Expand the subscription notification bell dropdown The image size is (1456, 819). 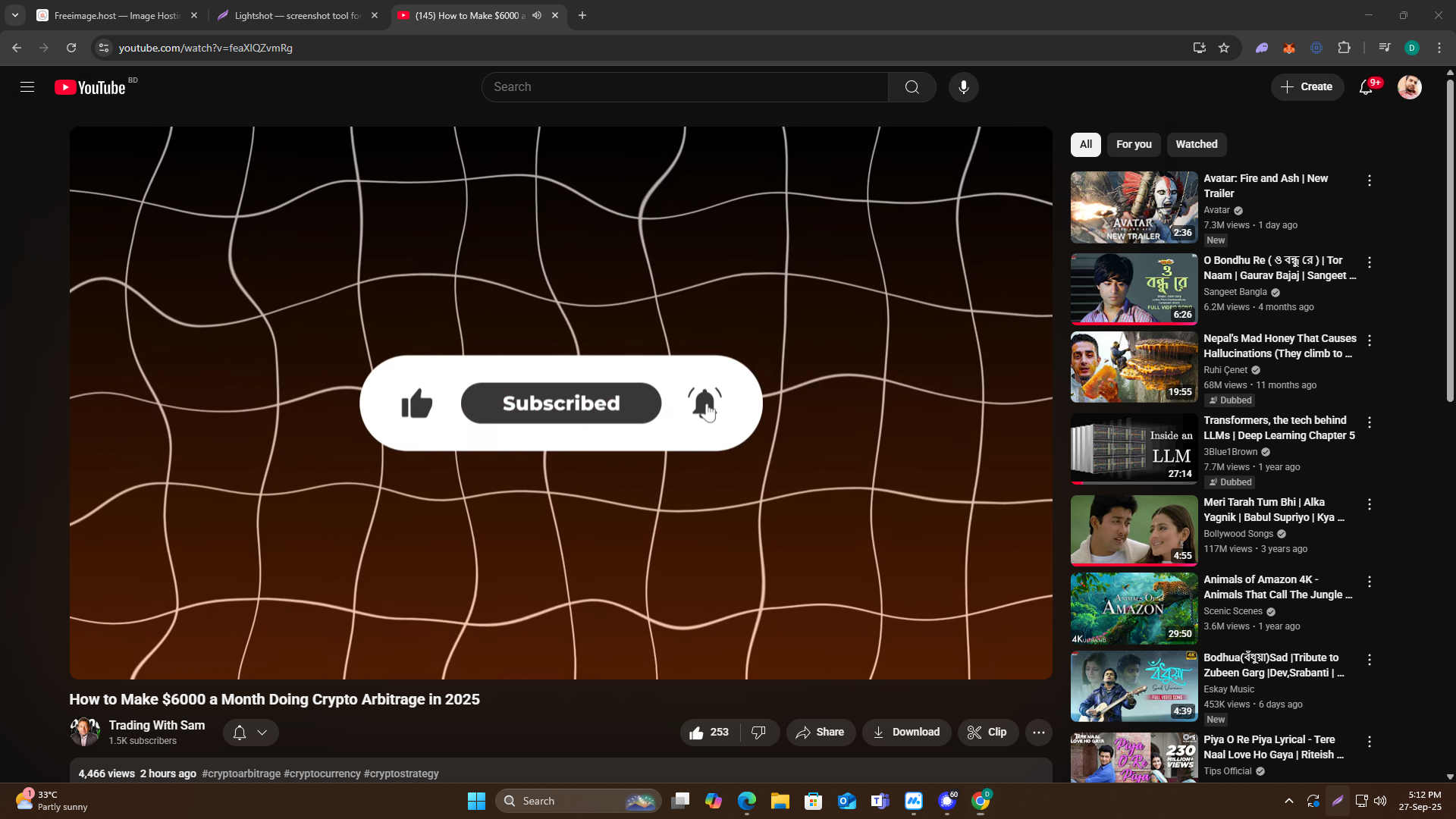(x=251, y=733)
